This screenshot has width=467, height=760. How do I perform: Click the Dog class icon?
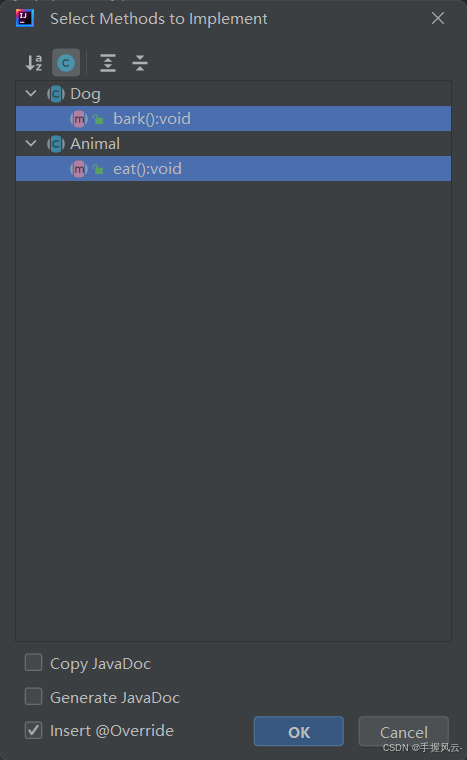56,94
